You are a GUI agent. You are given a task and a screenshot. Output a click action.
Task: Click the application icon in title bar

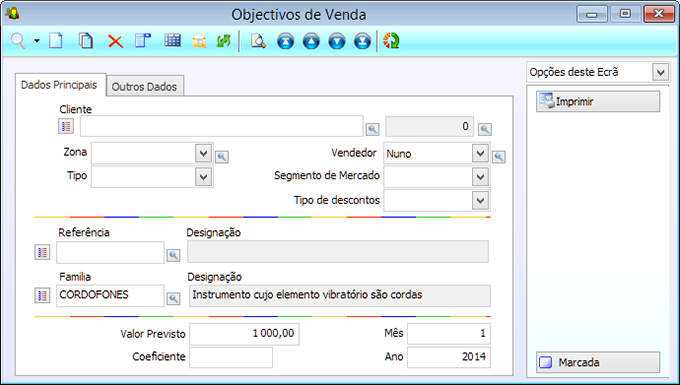click(12, 13)
